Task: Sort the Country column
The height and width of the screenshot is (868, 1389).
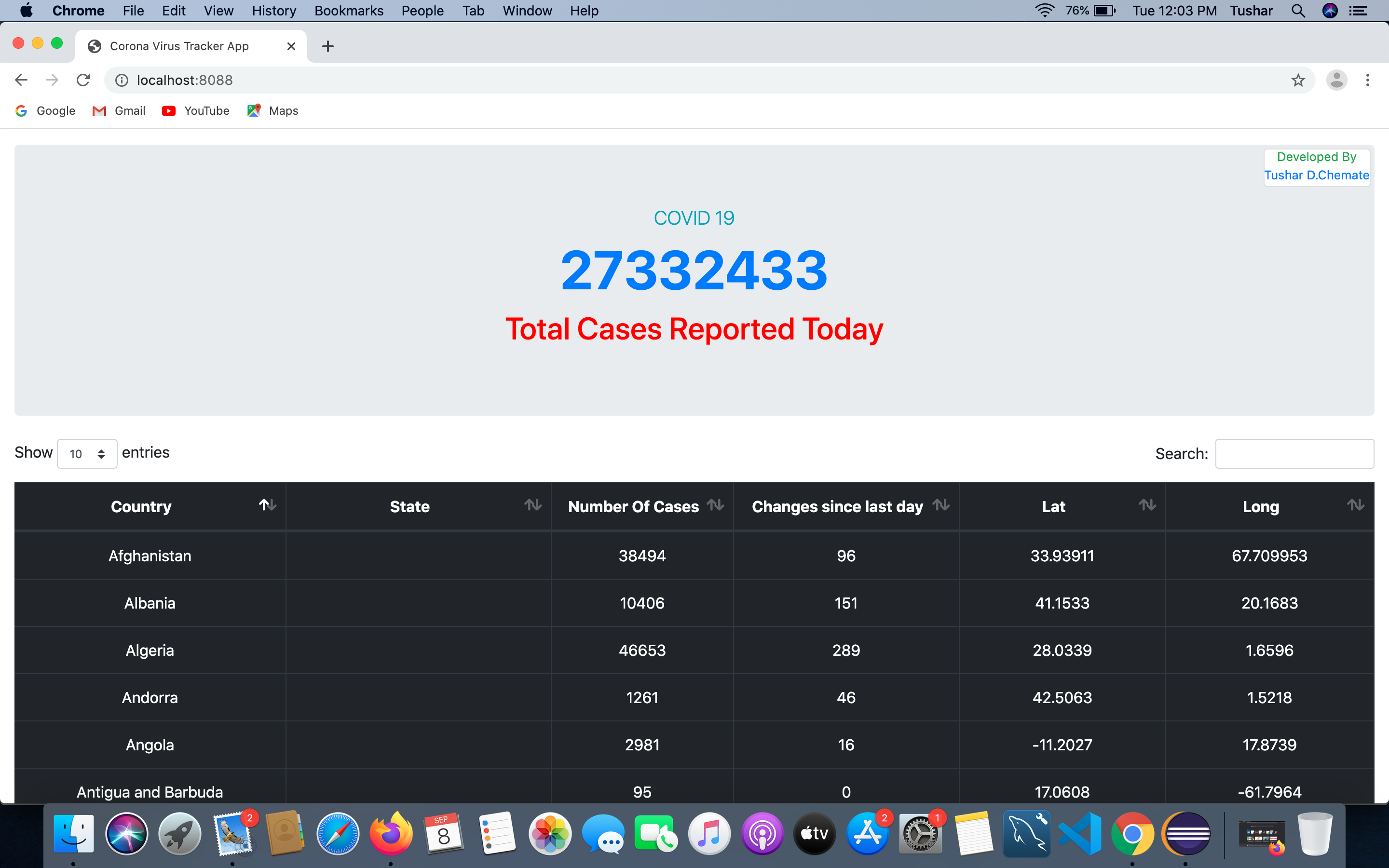Action: [x=267, y=505]
